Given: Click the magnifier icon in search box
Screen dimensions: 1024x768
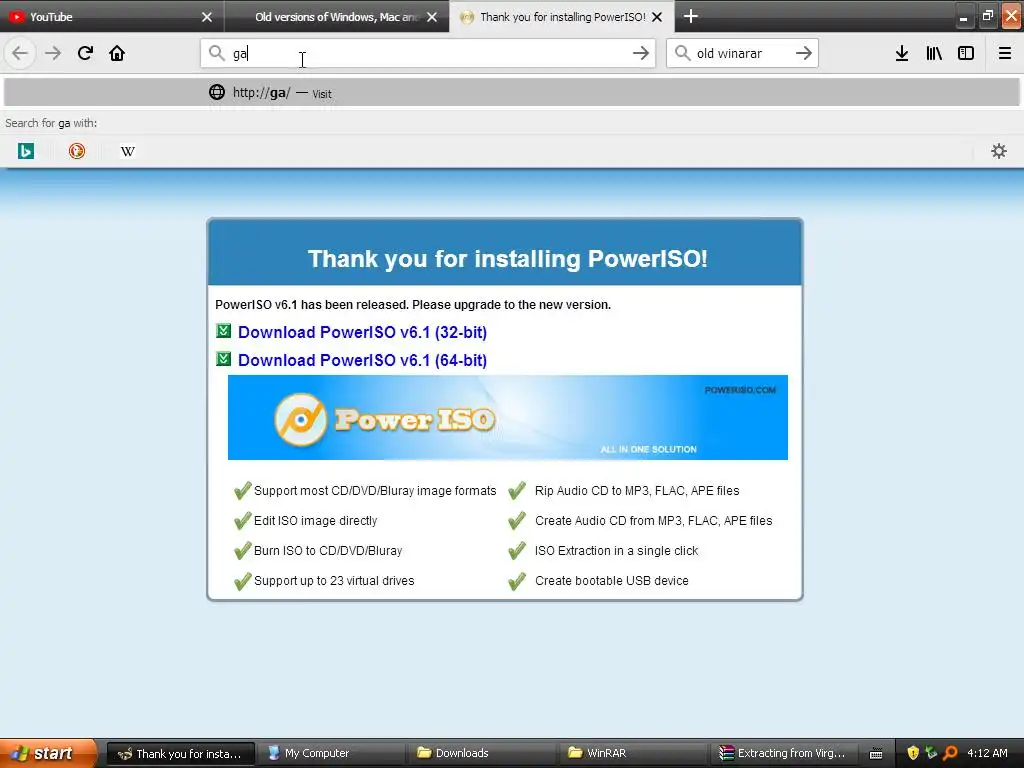Looking at the screenshot, I should (682, 53).
